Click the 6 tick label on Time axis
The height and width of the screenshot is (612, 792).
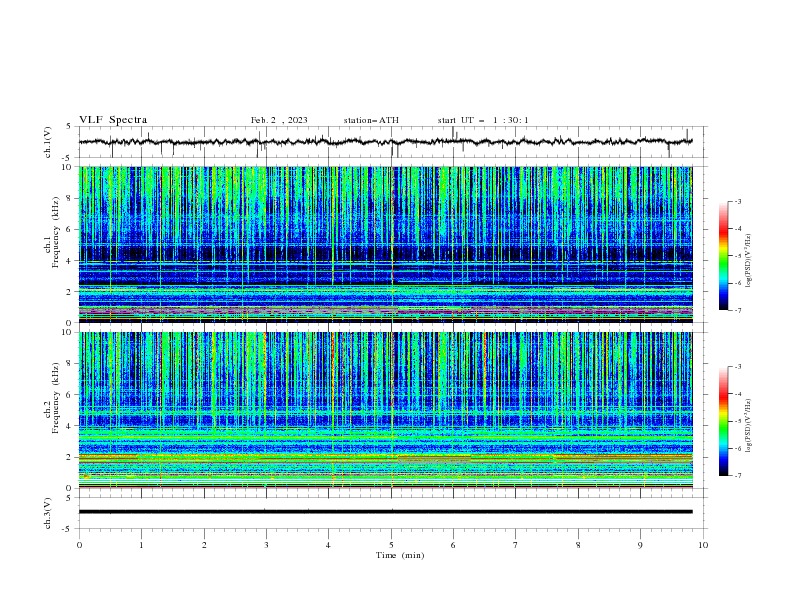pyautogui.click(x=454, y=545)
